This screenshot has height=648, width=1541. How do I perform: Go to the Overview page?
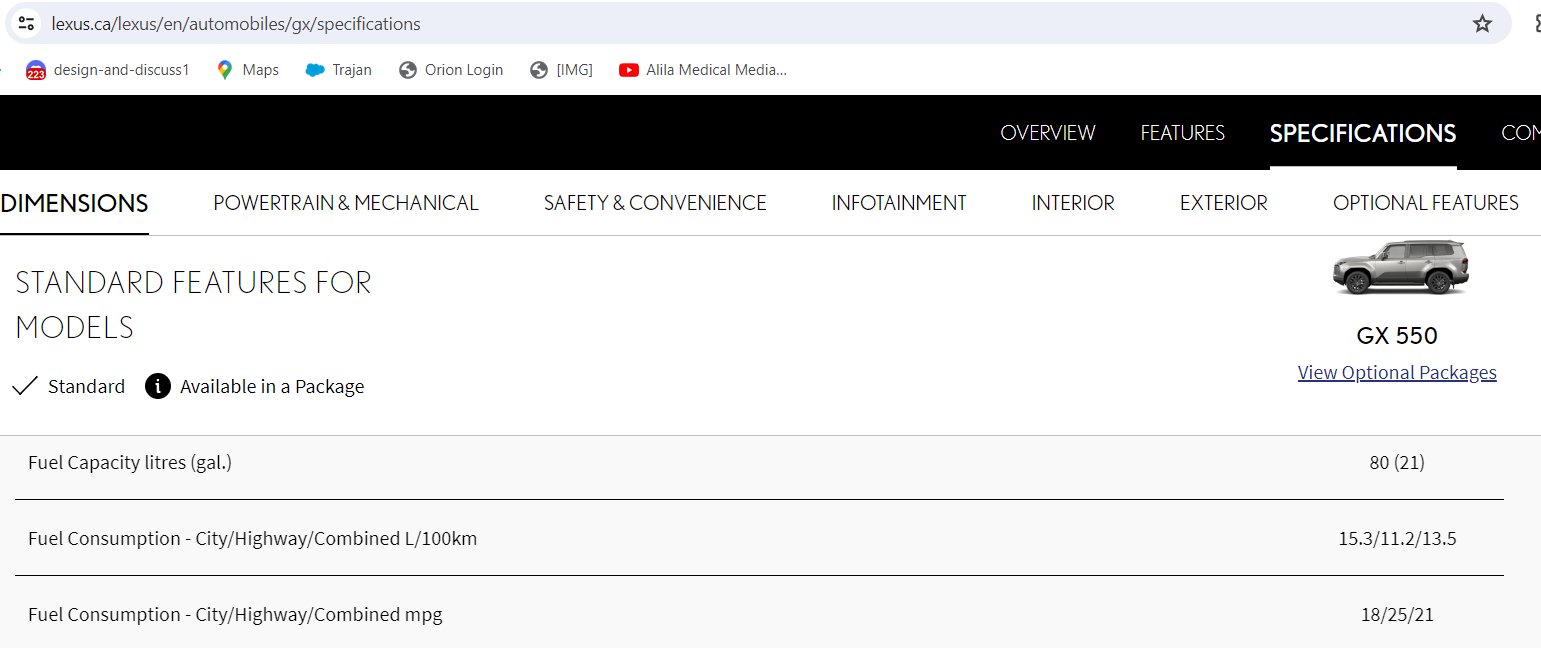(1048, 133)
